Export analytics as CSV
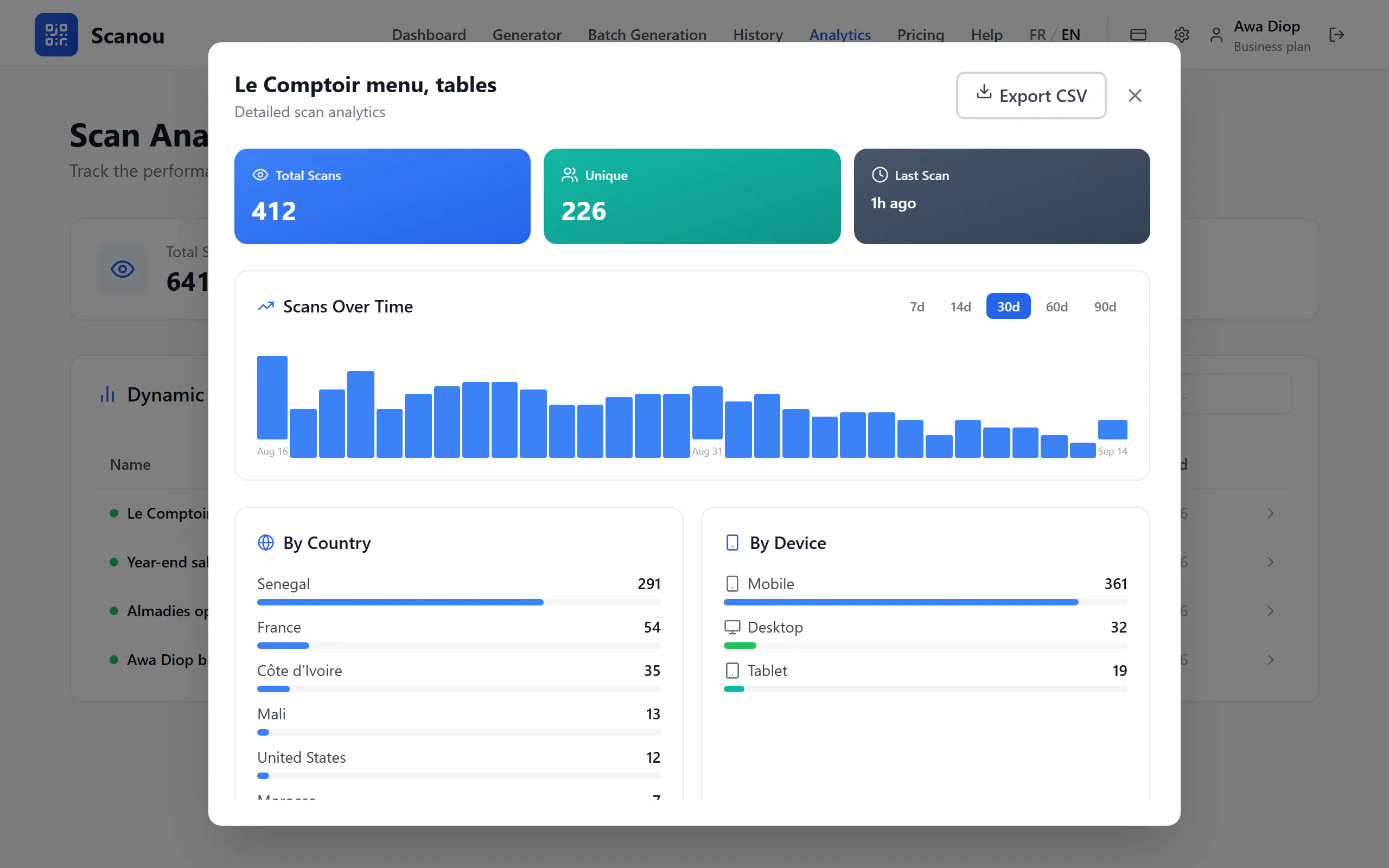 1031,95
